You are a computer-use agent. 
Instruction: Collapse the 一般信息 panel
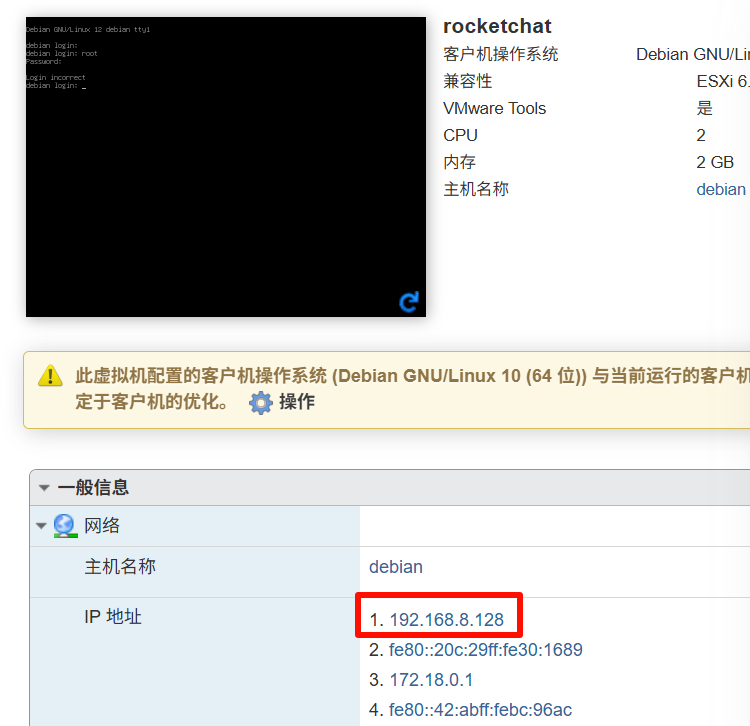[x=44, y=488]
